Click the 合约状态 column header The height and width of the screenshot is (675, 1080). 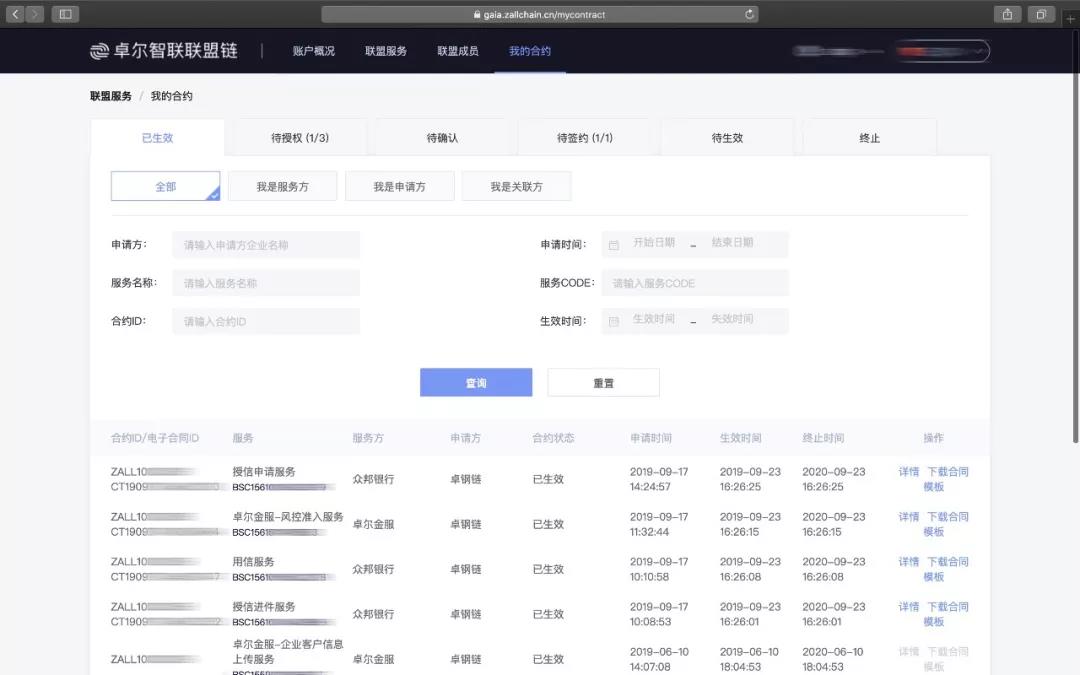click(x=553, y=438)
